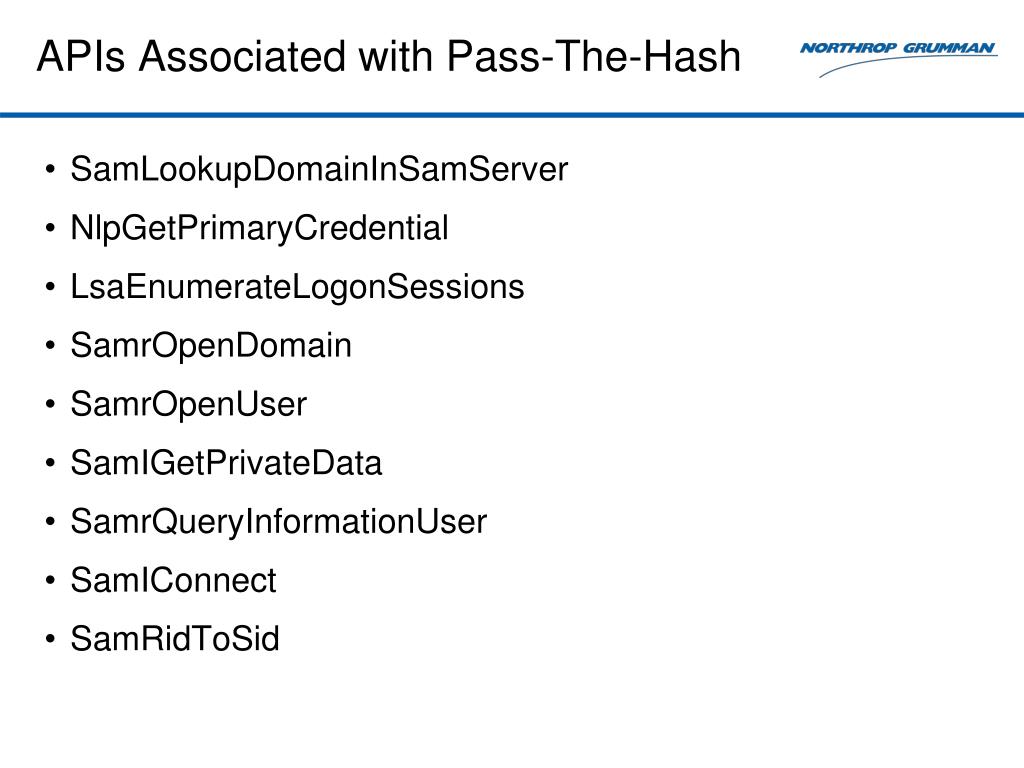The height and width of the screenshot is (768, 1024).
Task: Click the SamrQueryInformationUser line
Action: pyautogui.click(x=278, y=522)
